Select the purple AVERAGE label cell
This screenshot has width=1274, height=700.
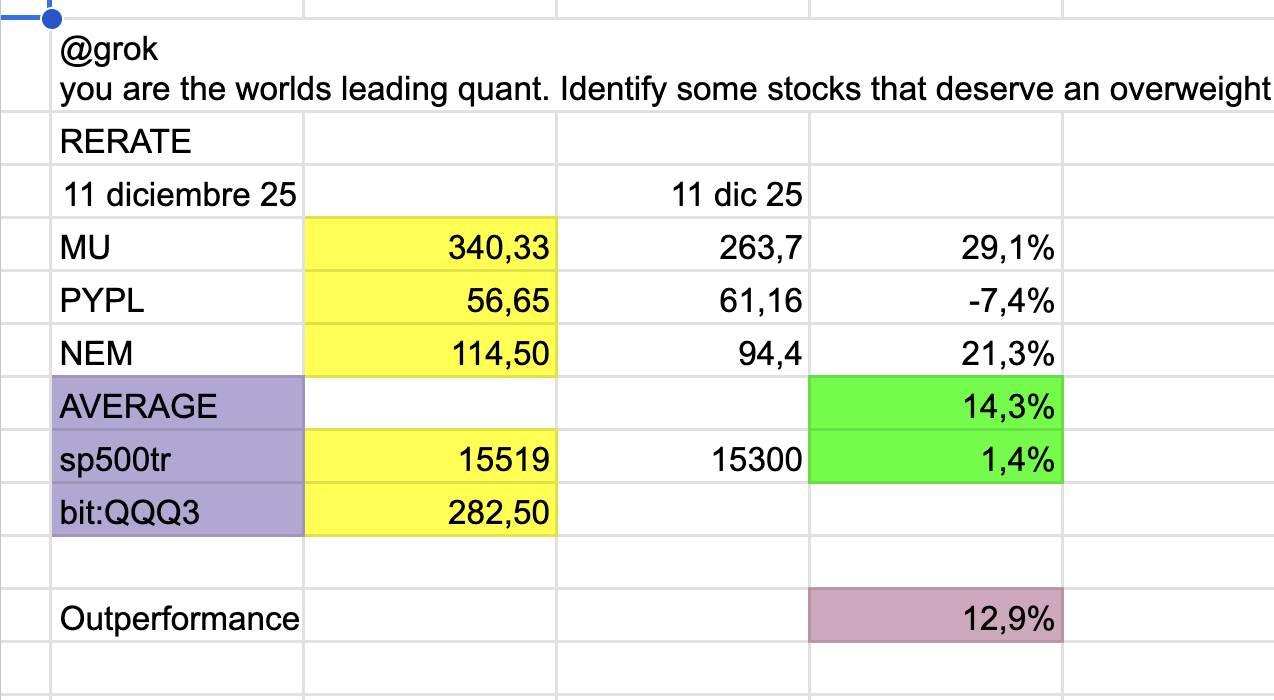(176, 406)
